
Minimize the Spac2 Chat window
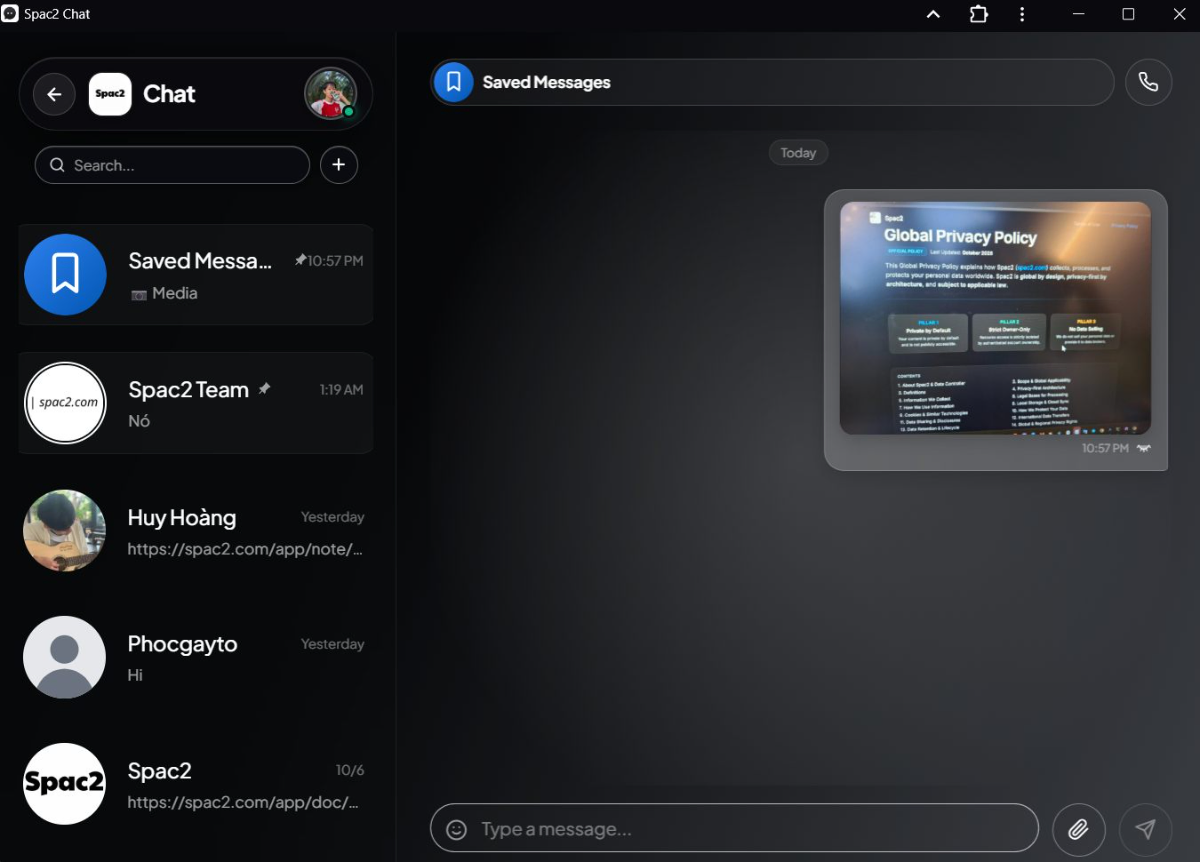(1079, 14)
